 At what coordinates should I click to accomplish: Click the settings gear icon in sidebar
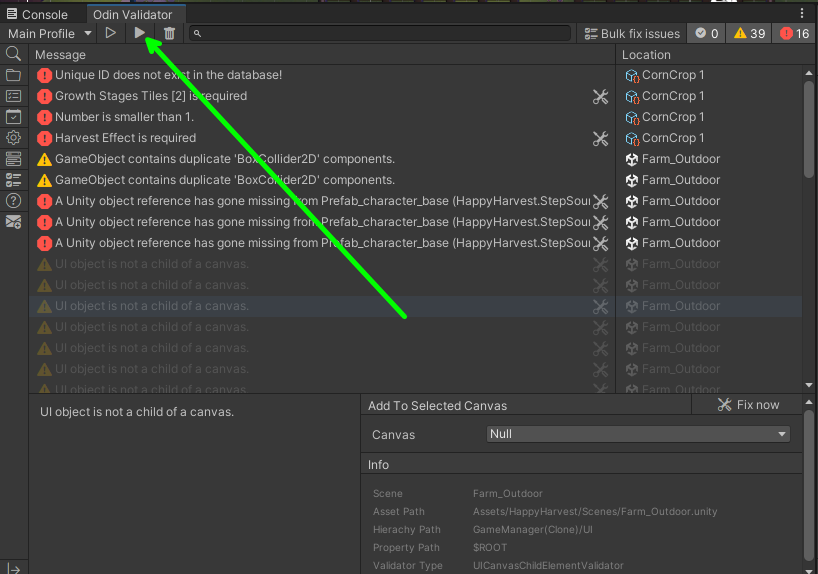click(x=13, y=138)
